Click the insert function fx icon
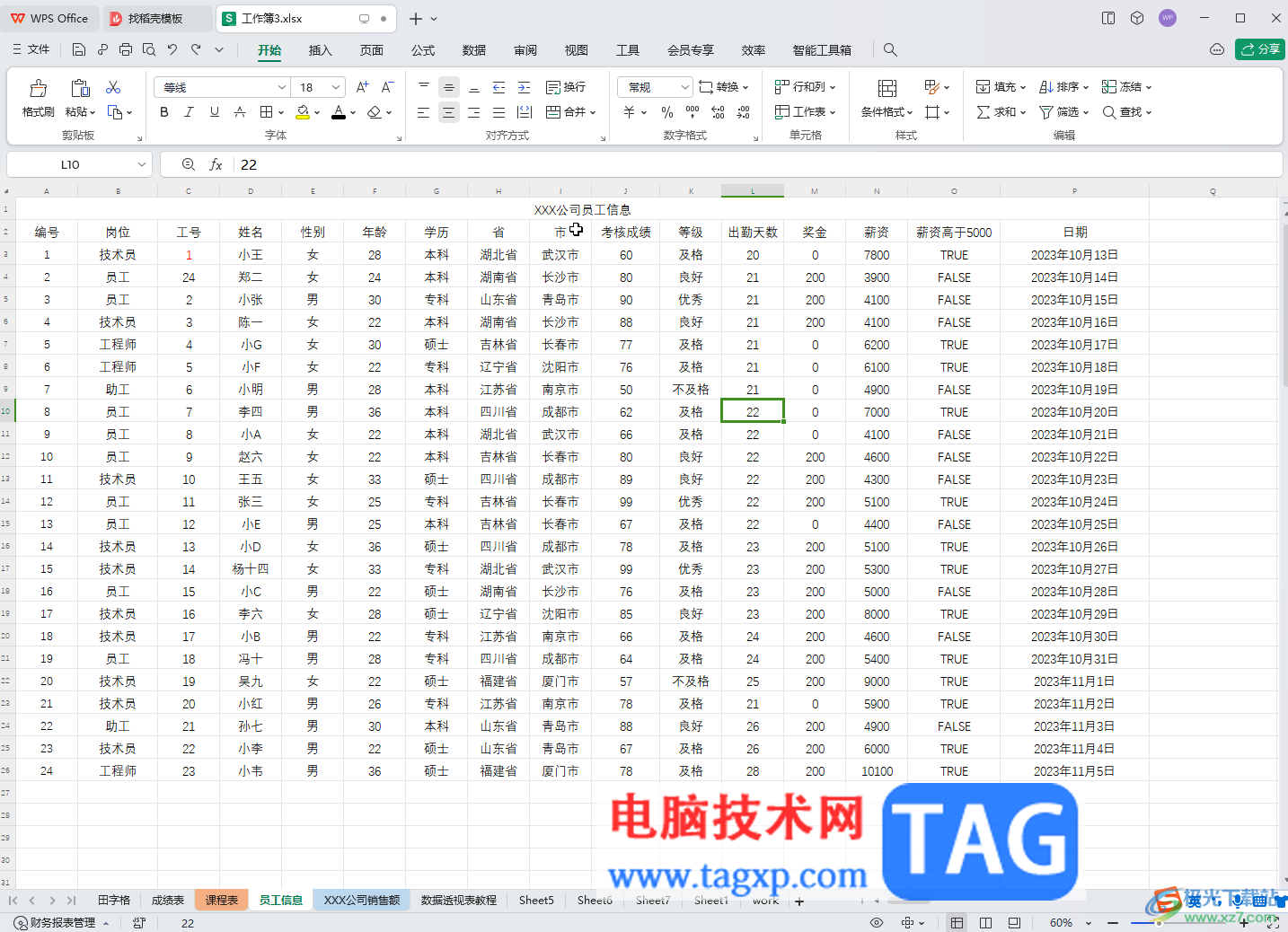 click(216, 164)
